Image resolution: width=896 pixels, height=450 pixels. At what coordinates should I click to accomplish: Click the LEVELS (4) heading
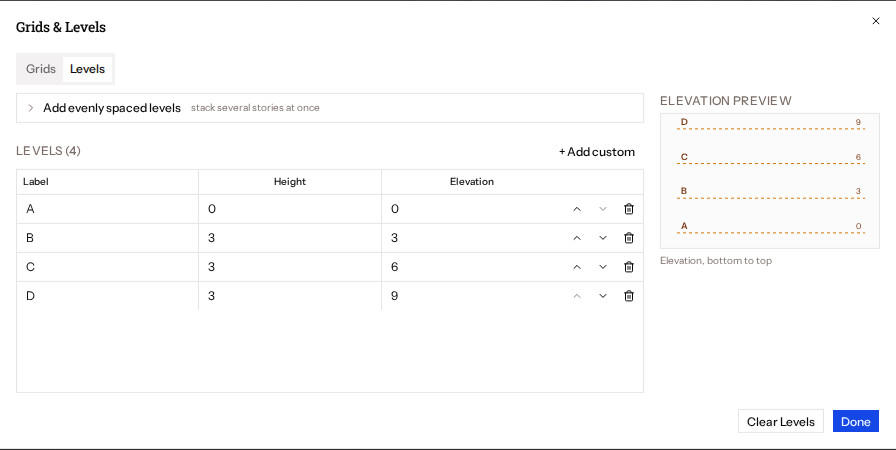[x=48, y=151]
